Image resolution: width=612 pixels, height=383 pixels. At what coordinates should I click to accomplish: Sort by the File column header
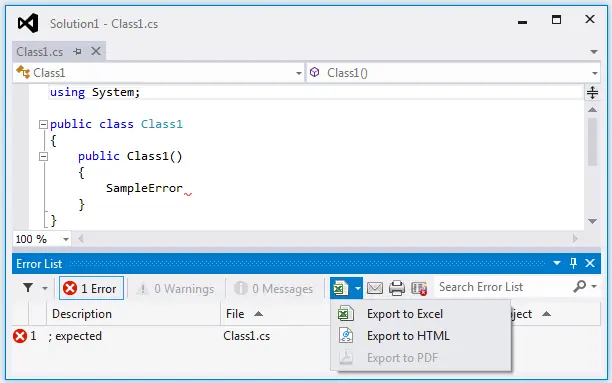coord(276,314)
